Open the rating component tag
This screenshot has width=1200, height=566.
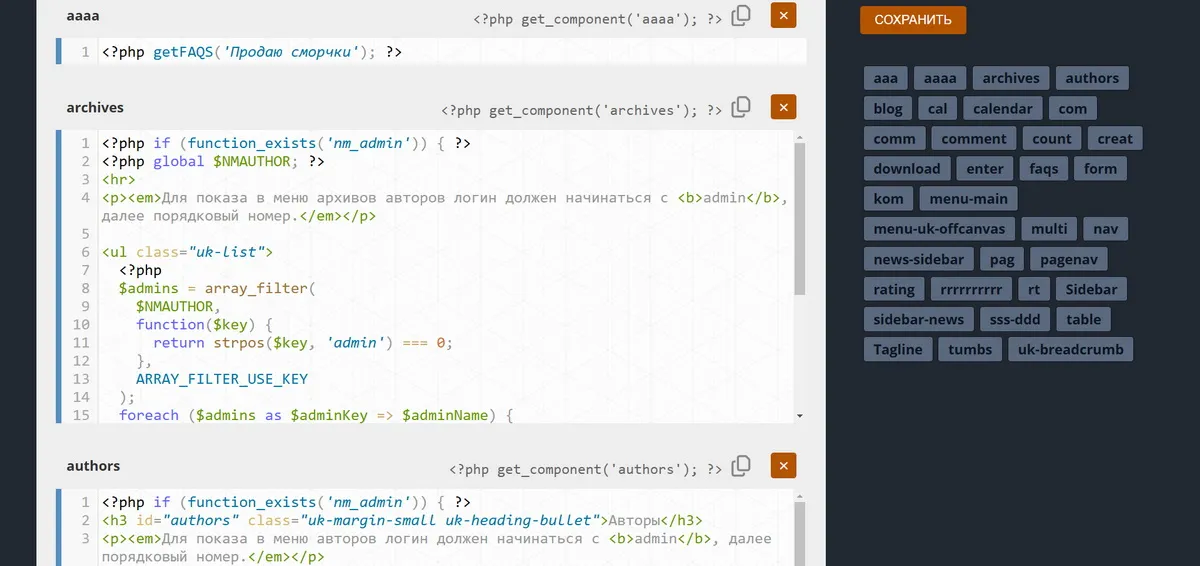tap(894, 289)
